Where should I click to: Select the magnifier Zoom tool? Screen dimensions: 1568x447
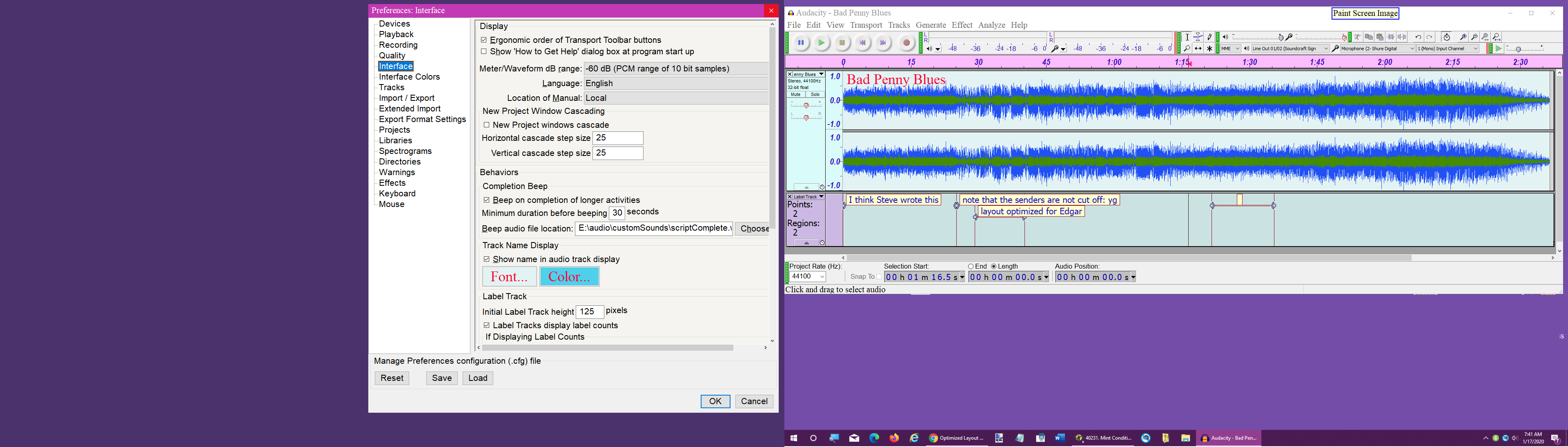[x=1187, y=49]
